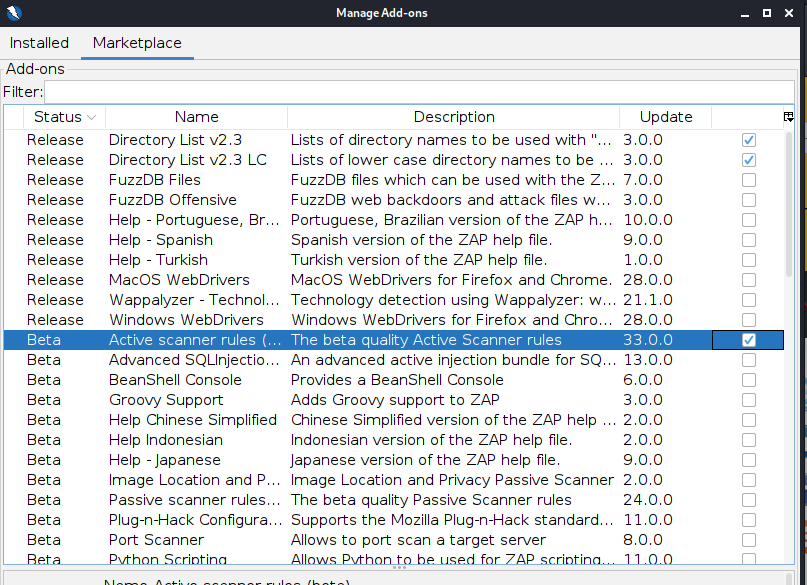
Task: Check the FuzzDB Offensive checkbox
Action: pyautogui.click(x=749, y=200)
